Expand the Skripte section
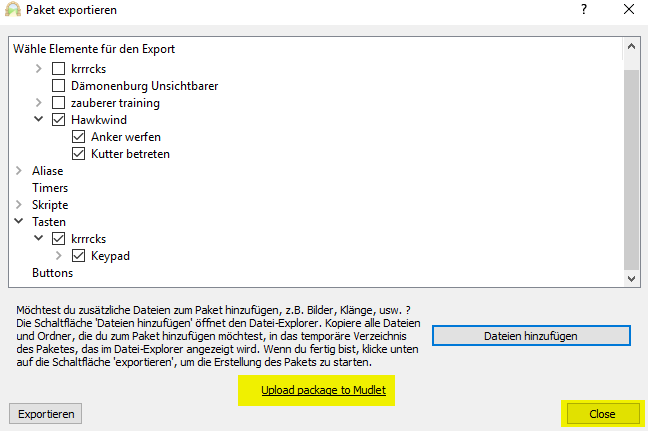Viewport: 648px width, 431px height. pos(19,205)
